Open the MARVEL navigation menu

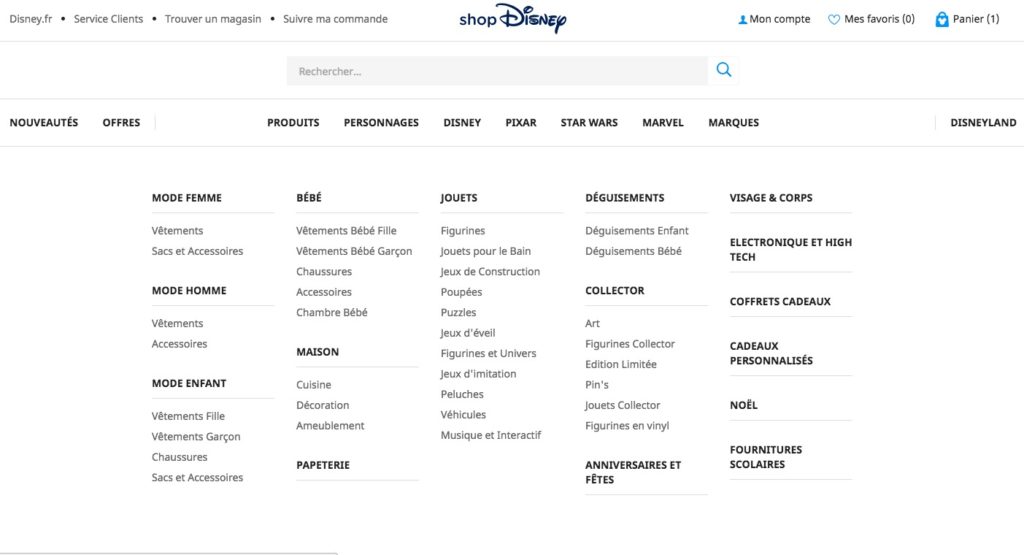point(663,123)
